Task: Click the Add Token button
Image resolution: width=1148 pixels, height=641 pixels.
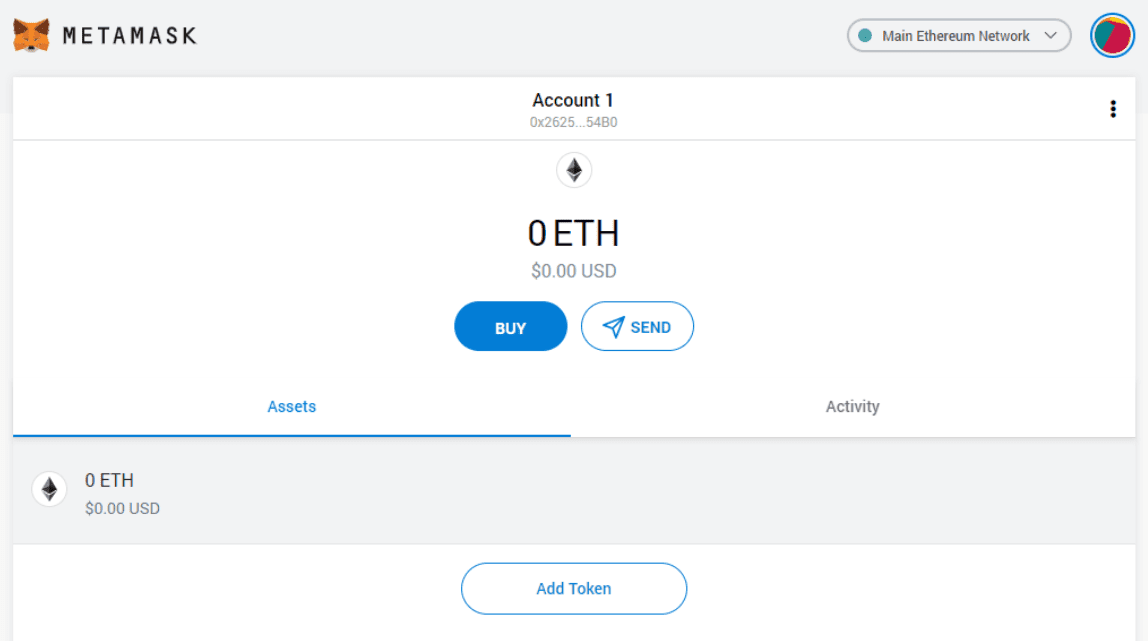Action: (574, 588)
